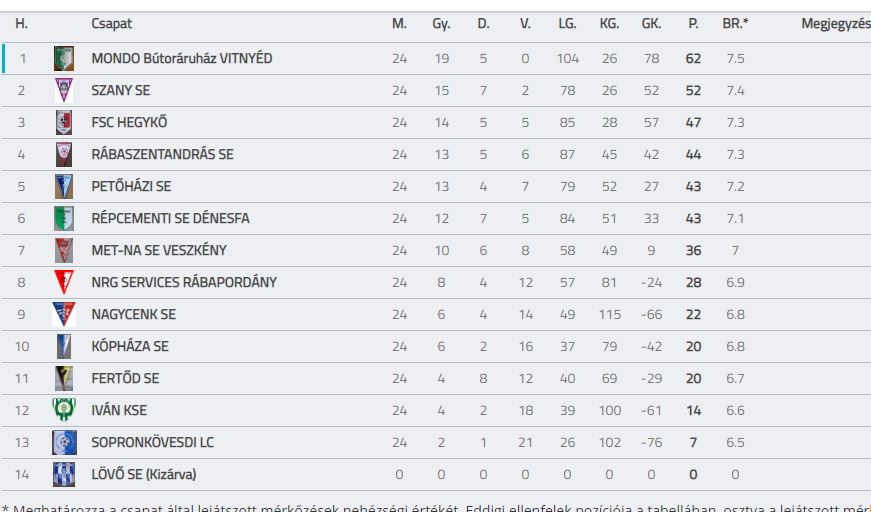The image size is (871, 512).
Task: Click the LÖVŐ SE striped crest
Action: click(x=64, y=475)
